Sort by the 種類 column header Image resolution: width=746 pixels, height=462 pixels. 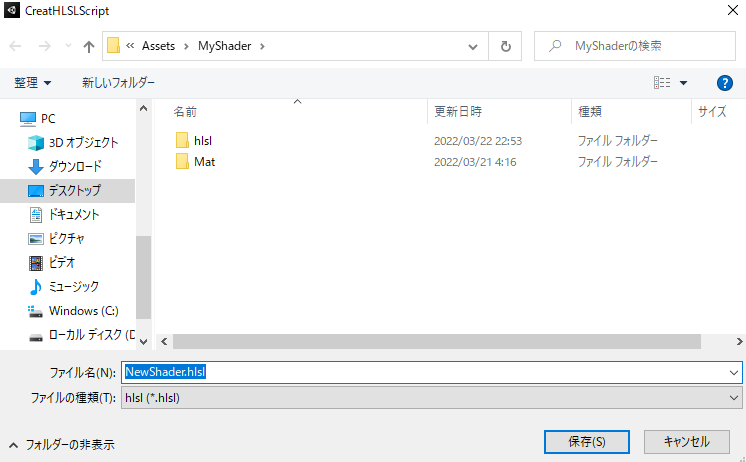[x=590, y=112]
